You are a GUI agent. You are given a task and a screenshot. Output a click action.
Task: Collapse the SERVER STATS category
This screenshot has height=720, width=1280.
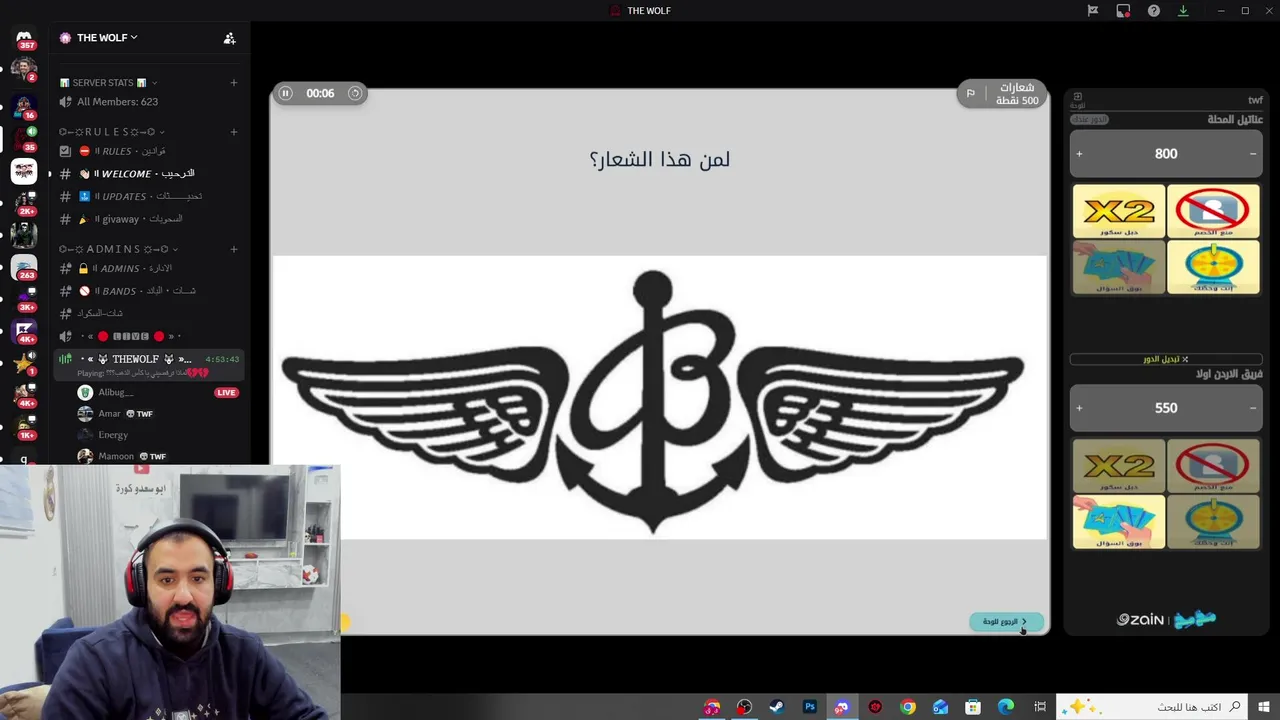pyautogui.click(x=108, y=83)
